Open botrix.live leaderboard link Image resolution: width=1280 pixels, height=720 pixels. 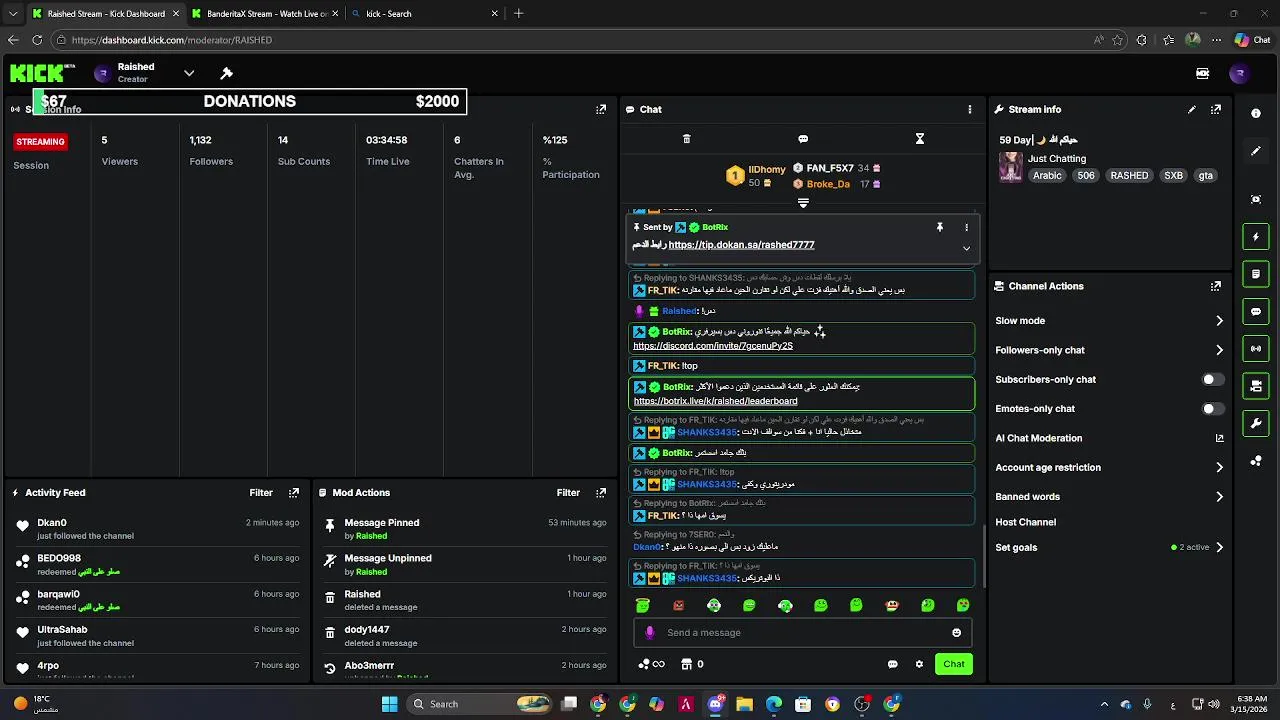click(715, 401)
